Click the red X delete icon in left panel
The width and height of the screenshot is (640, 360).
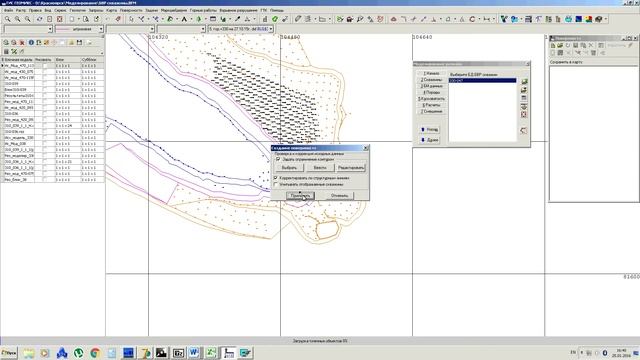[22, 42]
